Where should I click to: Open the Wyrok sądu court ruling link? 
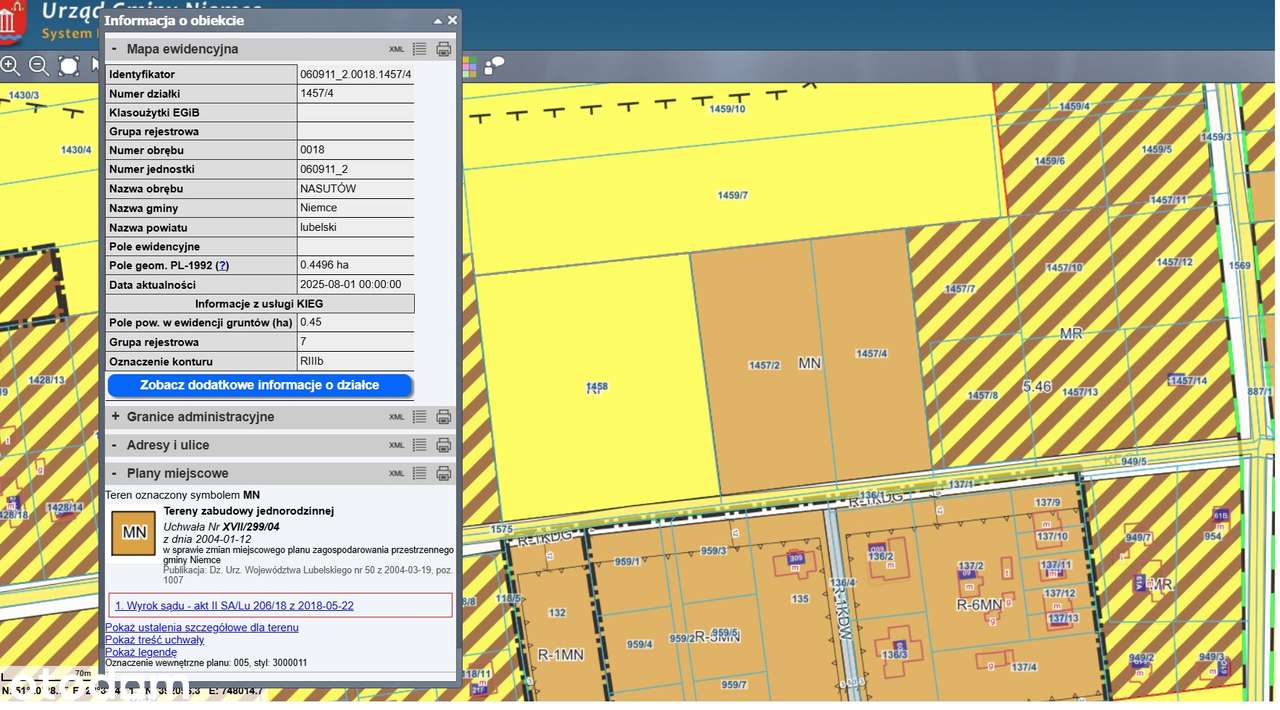(x=234, y=606)
